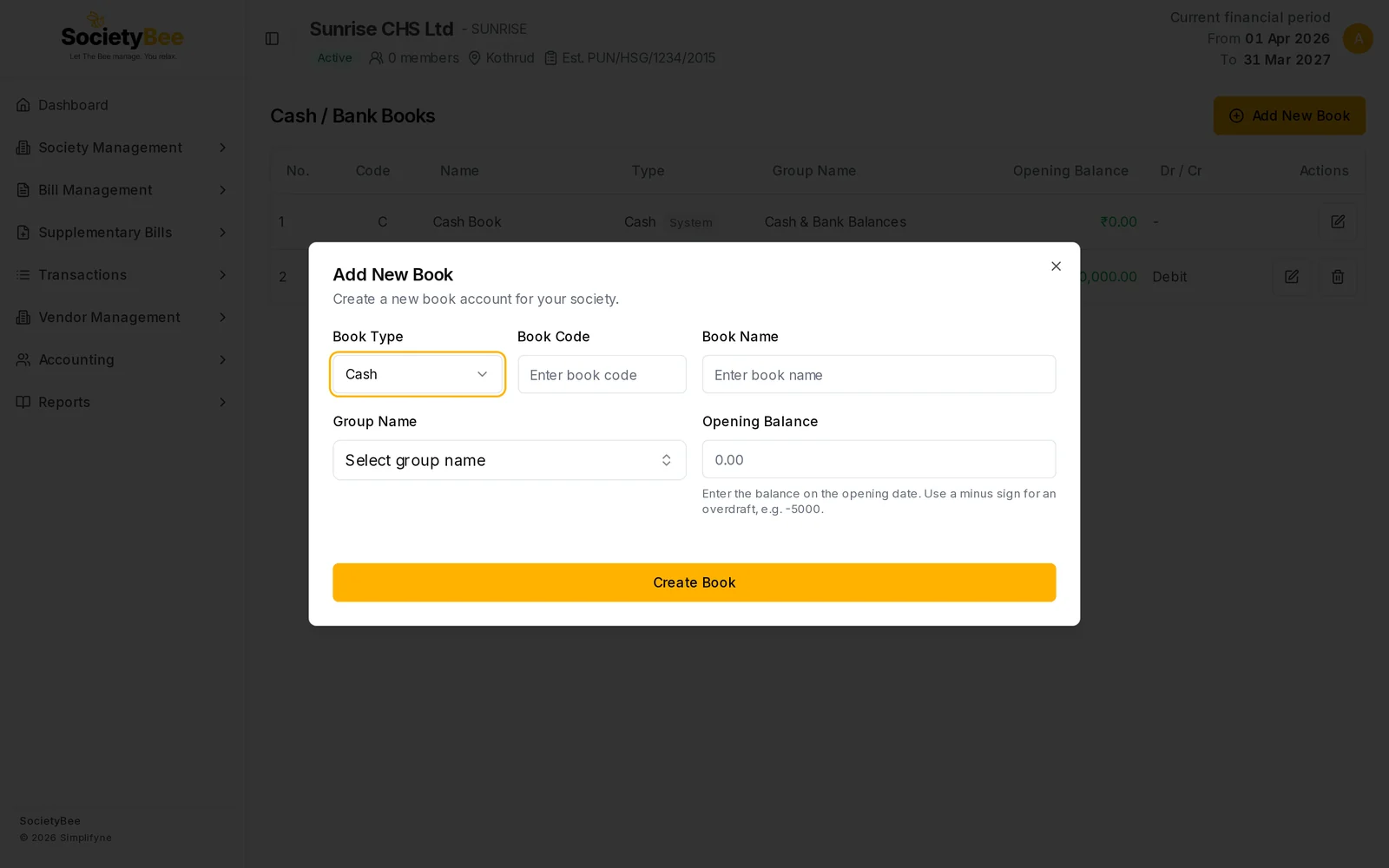Expand the Bill Management chevron

click(x=222, y=190)
